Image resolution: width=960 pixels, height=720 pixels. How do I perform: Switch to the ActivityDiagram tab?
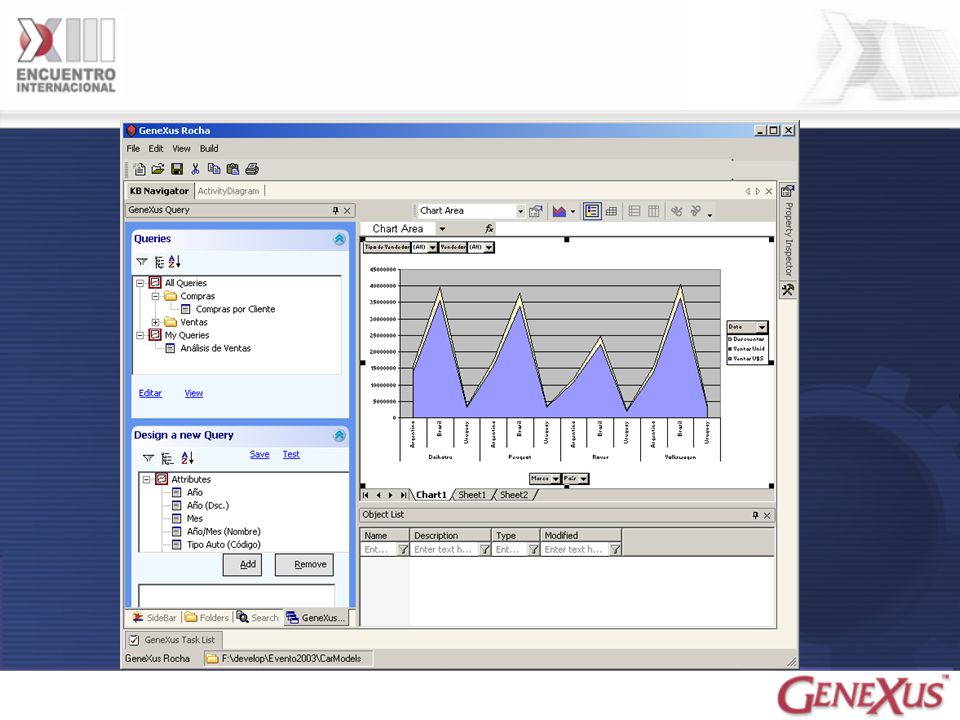click(x=228, y=191)
